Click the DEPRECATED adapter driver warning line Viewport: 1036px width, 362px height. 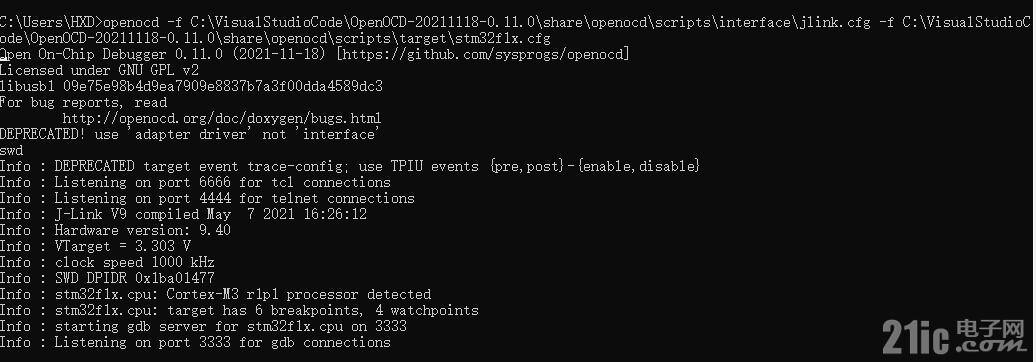[187, 135]
